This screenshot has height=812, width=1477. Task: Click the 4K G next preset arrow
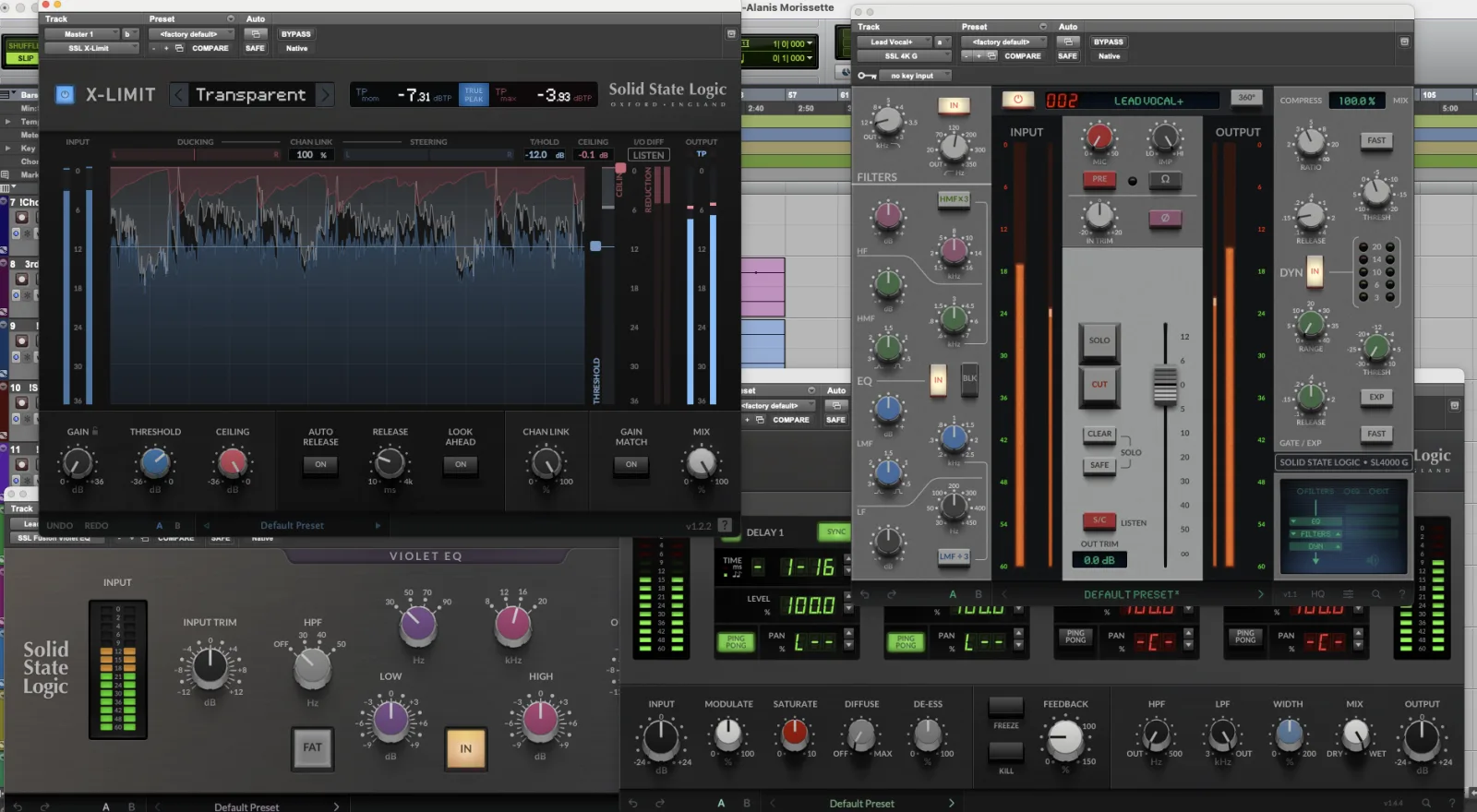(x=1260, y=594)
